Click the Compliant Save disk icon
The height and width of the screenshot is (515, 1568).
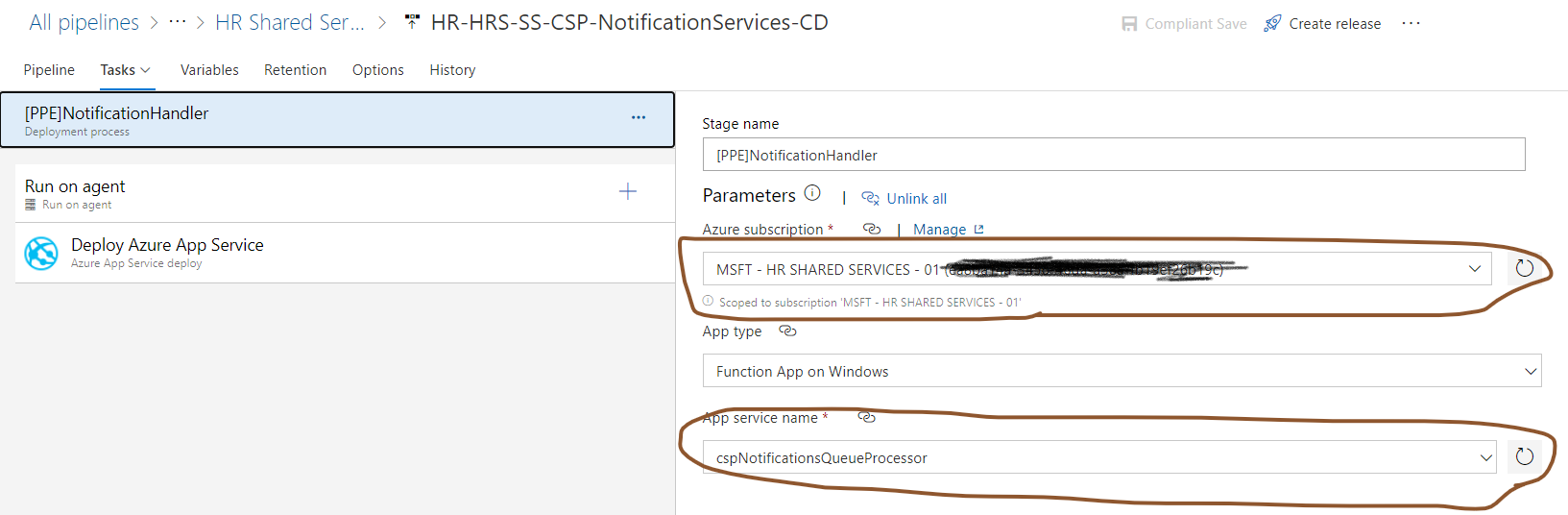(x=1129, y=24)
